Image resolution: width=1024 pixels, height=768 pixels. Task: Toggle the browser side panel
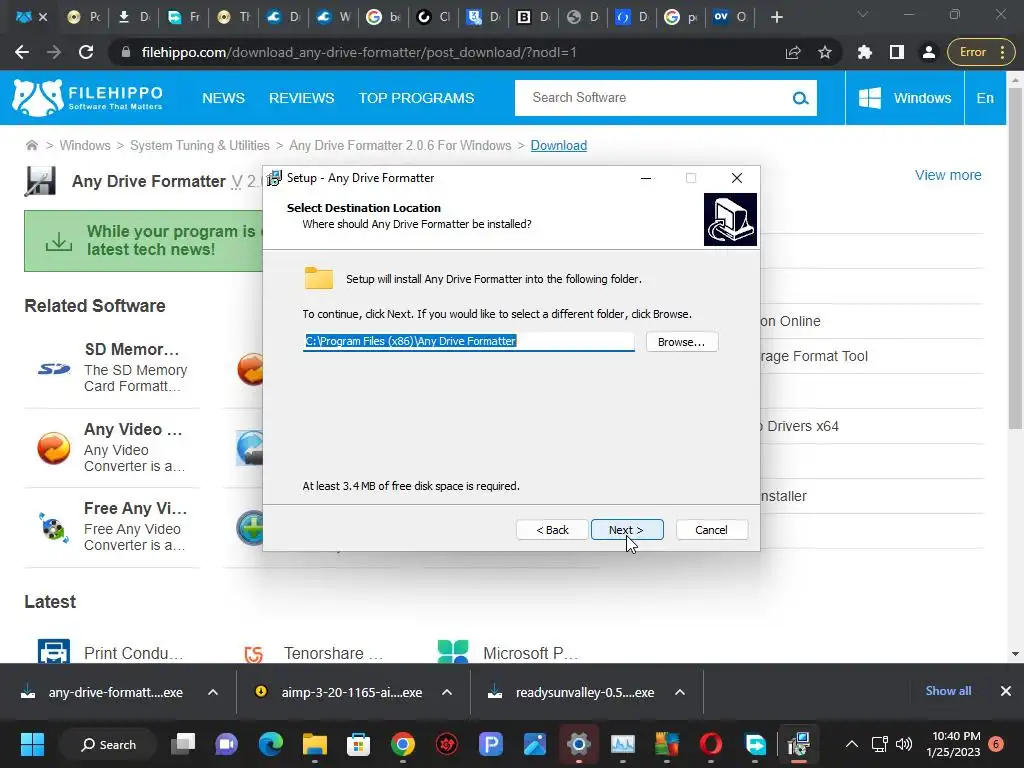[x=897, y=52]
